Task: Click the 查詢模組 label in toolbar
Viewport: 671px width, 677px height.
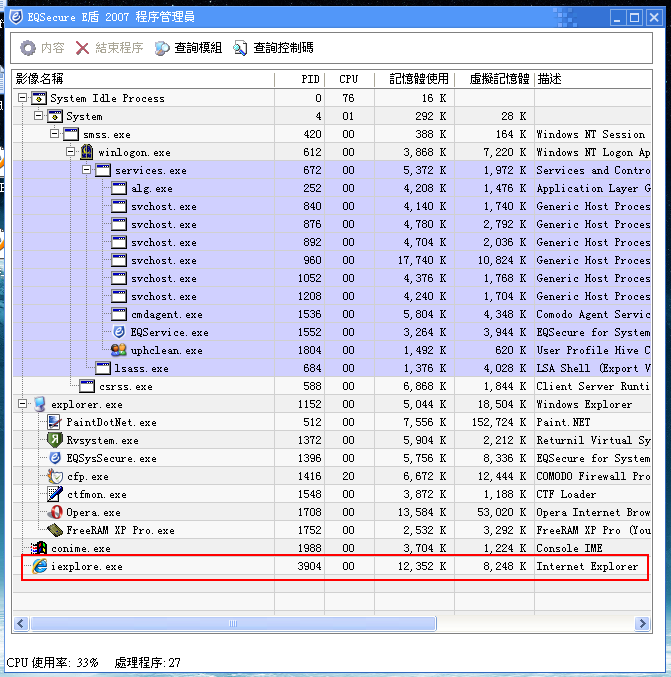Action: 198,48
